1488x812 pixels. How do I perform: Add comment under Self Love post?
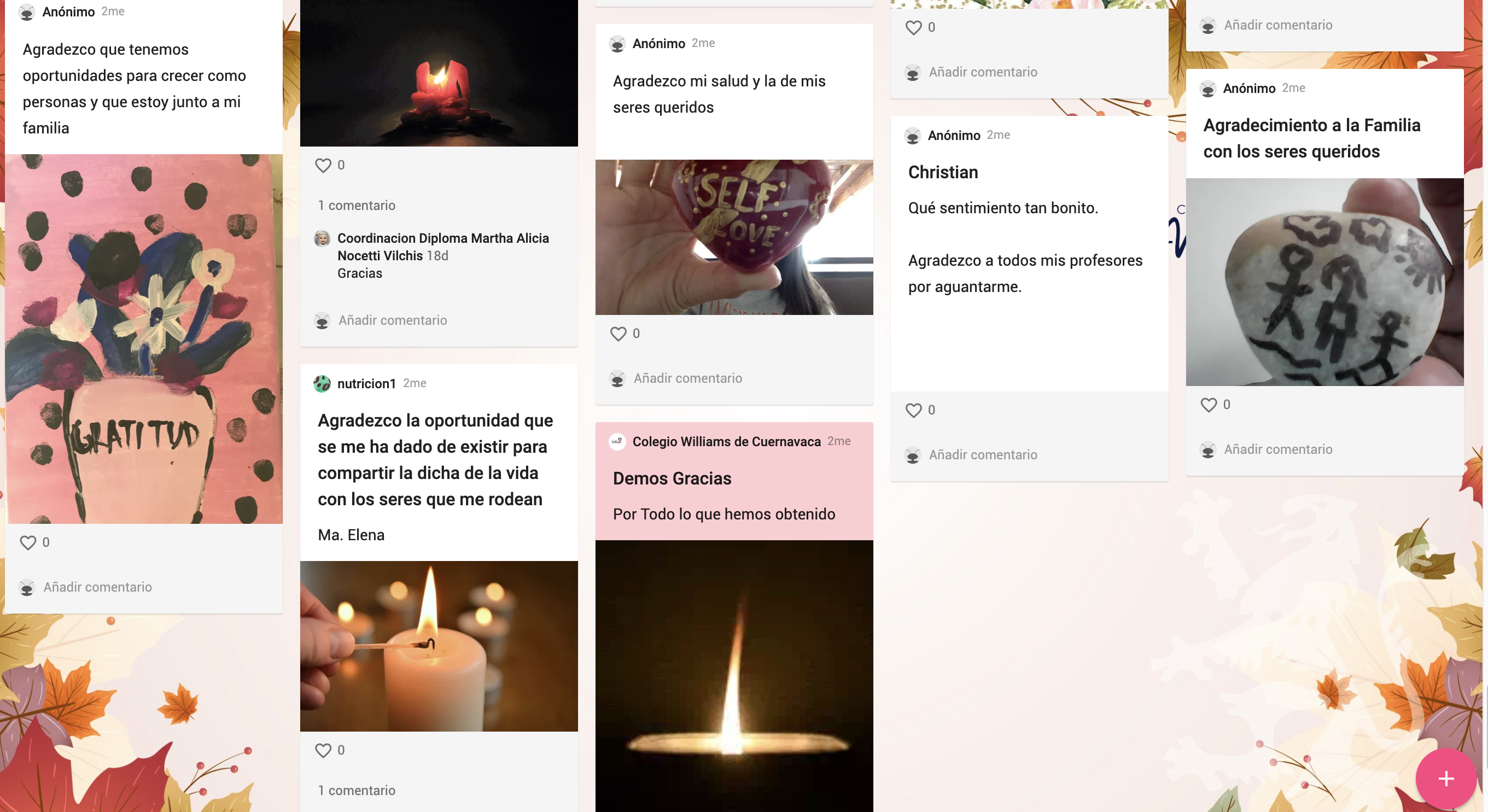pos(687,378)
